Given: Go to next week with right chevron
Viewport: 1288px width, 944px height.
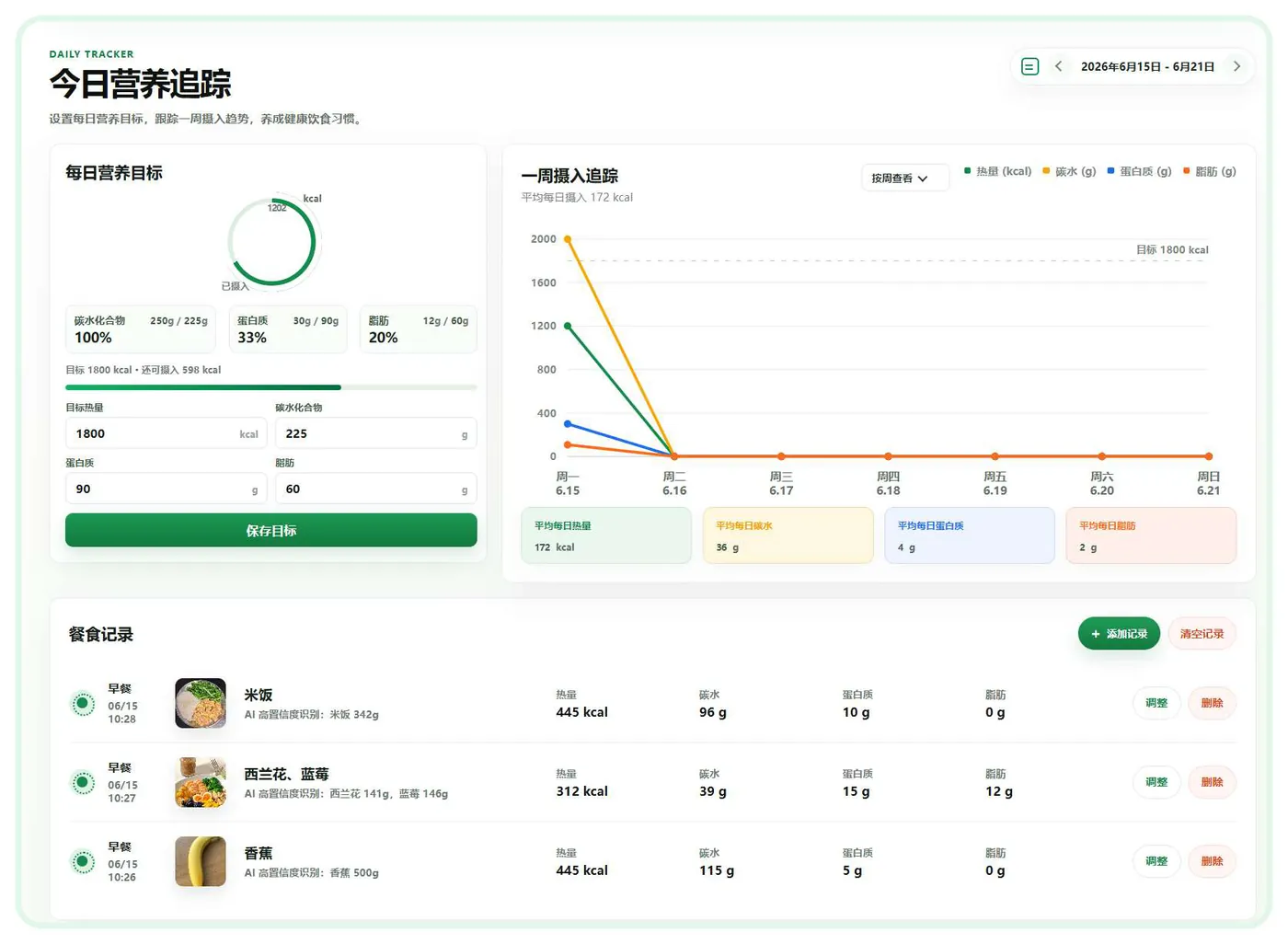Looking at the screenshot, I should pyautogui.click(x=1236, y=66).
